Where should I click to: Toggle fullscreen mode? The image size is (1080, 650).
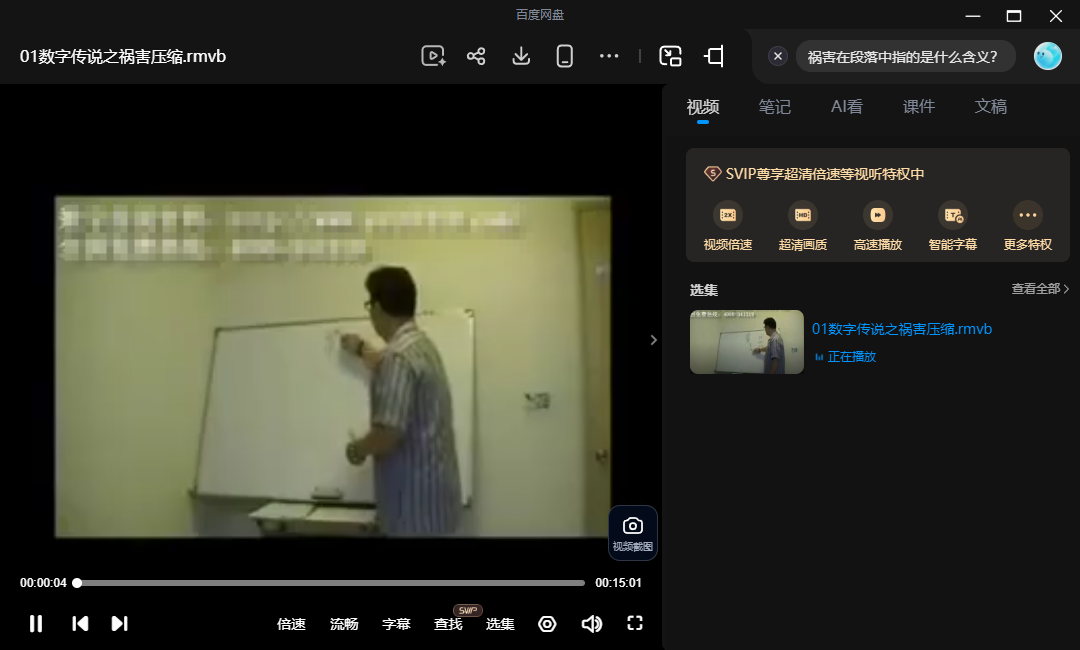click(x=635, y=623)
